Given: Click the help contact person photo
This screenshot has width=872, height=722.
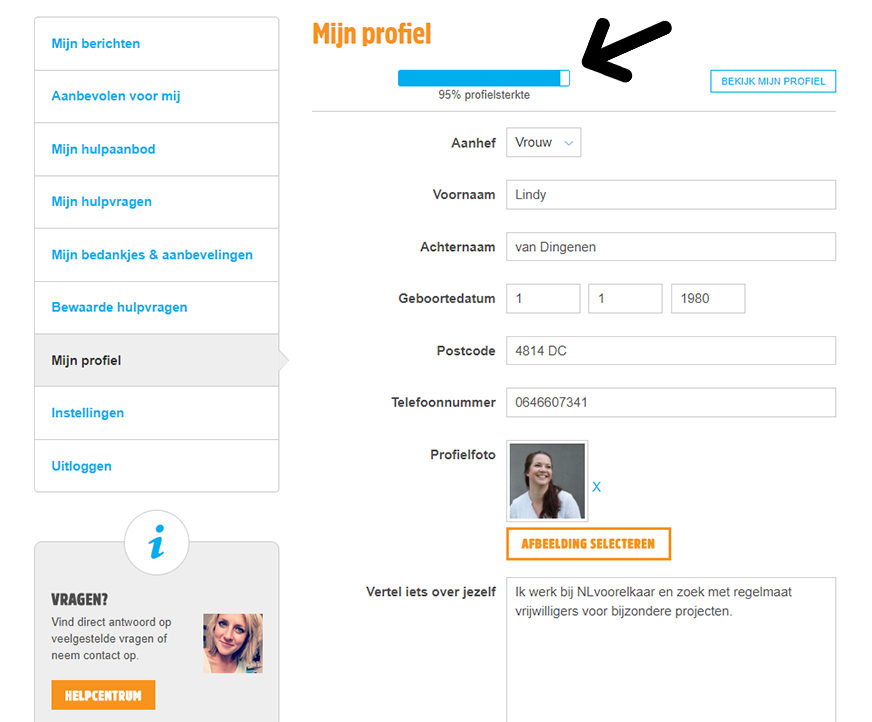Looking at the screenshot, I should 233,643.
